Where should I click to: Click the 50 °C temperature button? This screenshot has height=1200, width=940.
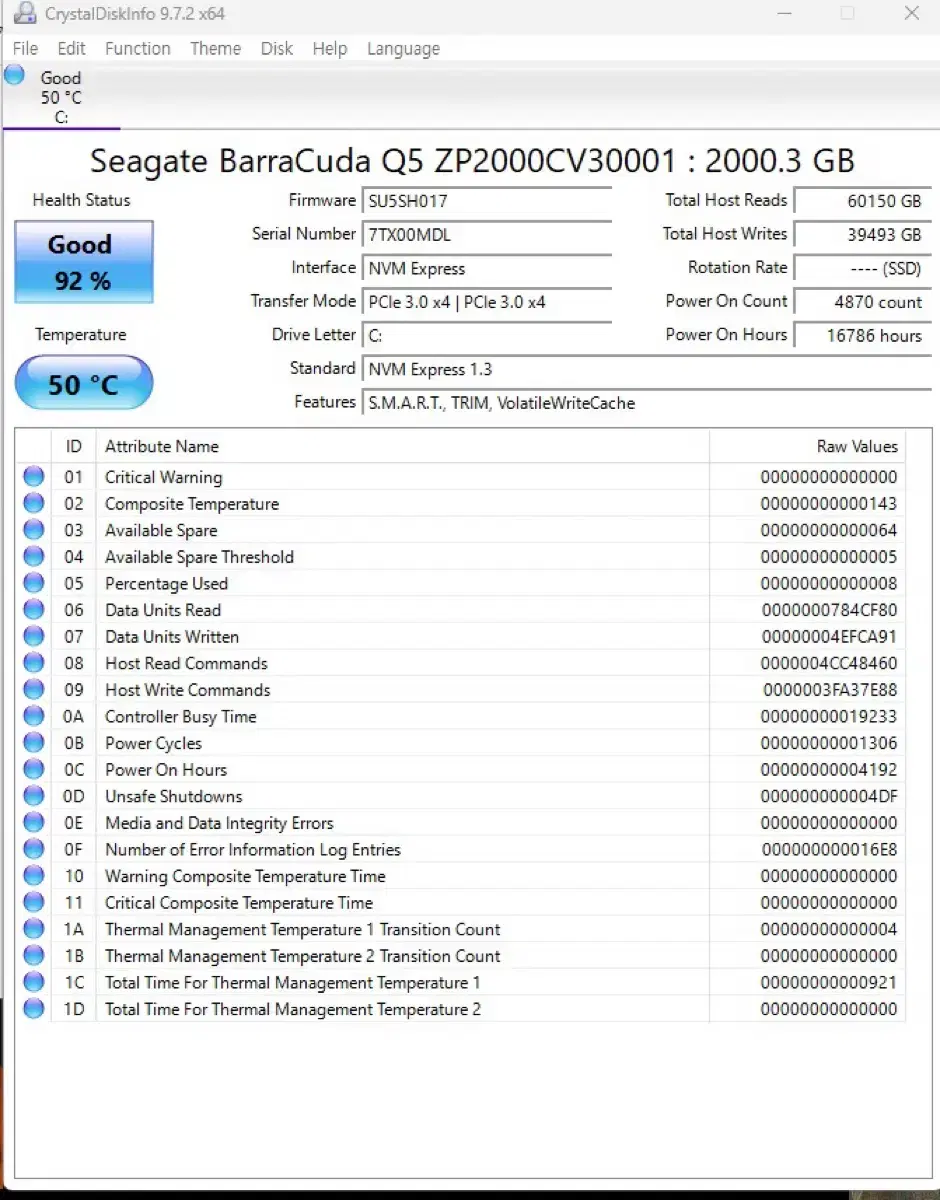coord(83,383)
